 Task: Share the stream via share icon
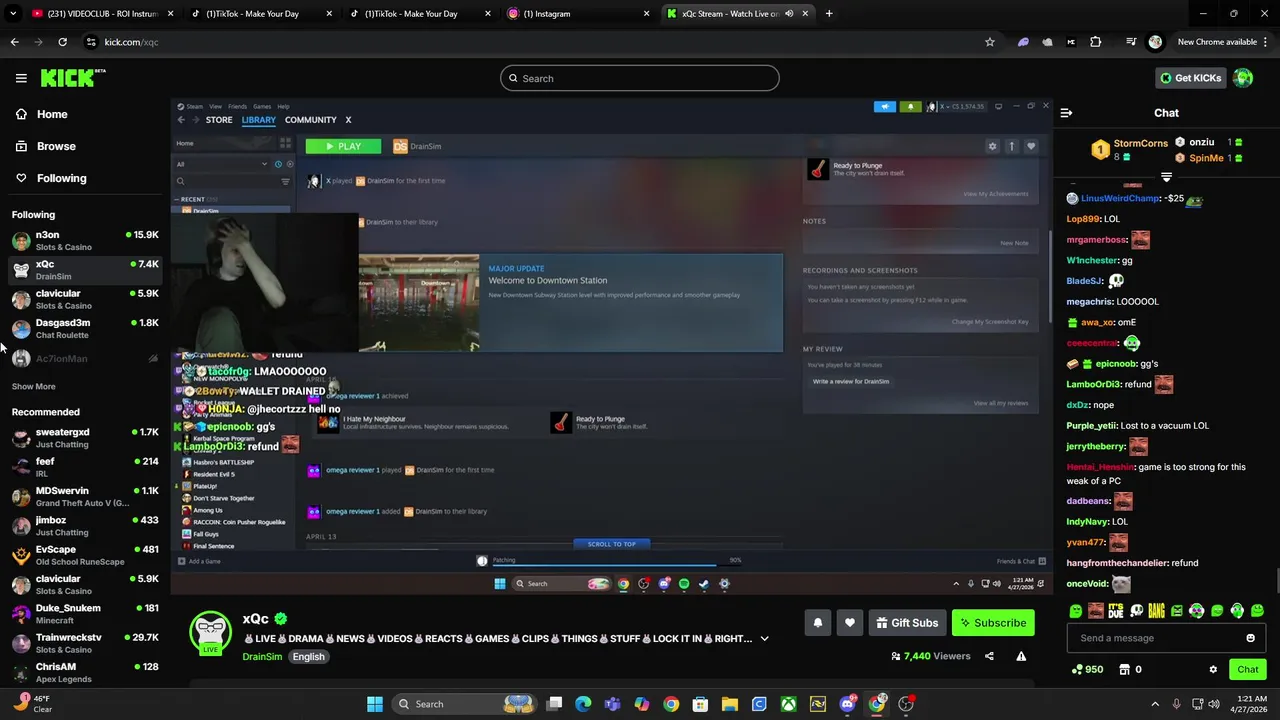pos(989,656)
